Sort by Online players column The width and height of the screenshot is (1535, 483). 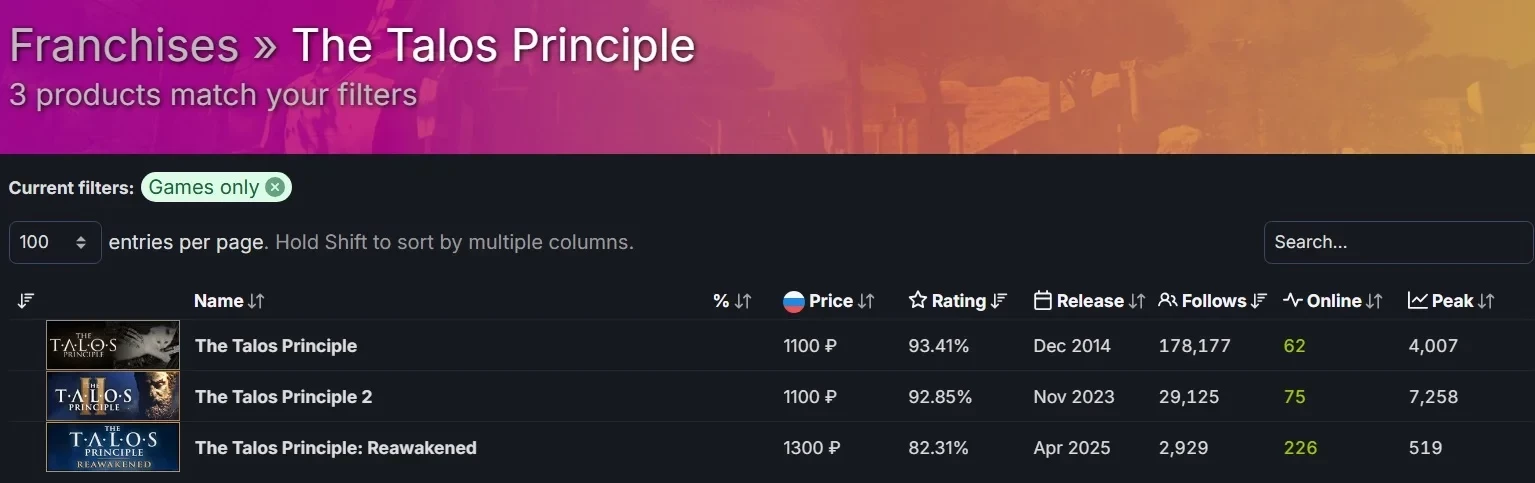pos(1333,301)
